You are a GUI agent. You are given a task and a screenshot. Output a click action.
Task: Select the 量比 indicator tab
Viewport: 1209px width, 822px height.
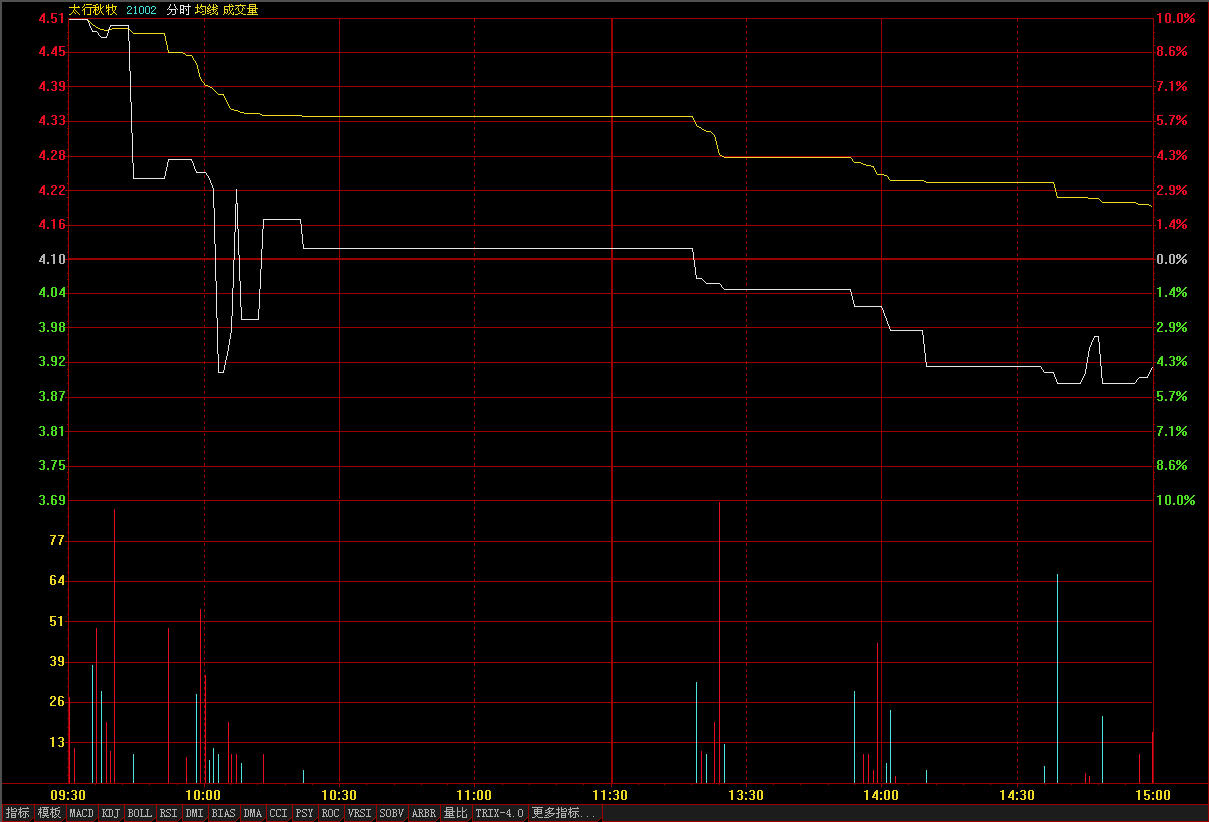pyautogui.click(x=456, y=813)
